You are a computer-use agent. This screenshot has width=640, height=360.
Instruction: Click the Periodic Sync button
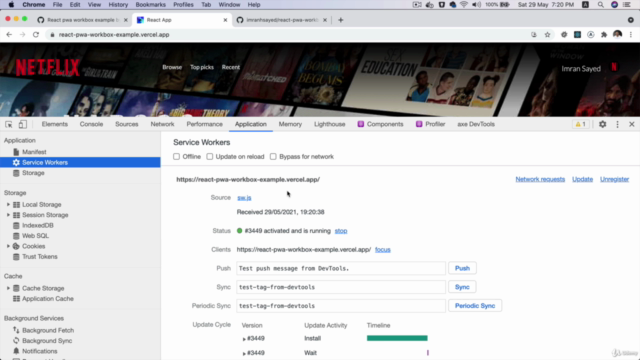(x=475, y=306)
